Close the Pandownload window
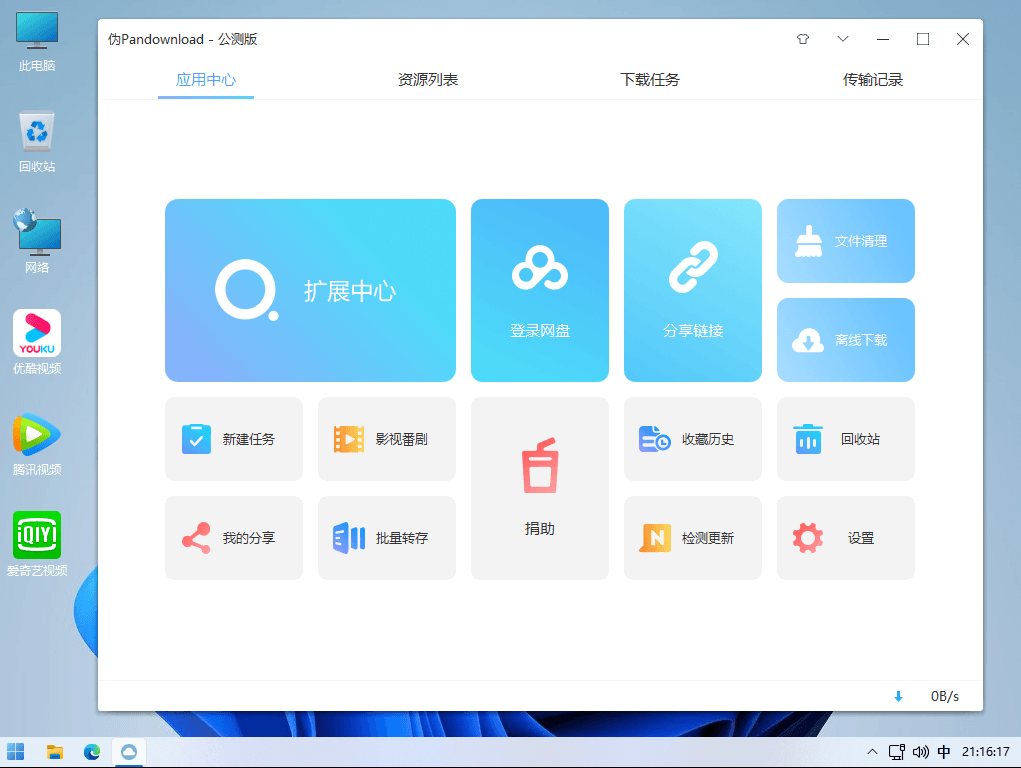Image resolution: width=1021 pixels, height=768 pixels. click(962, 39)
